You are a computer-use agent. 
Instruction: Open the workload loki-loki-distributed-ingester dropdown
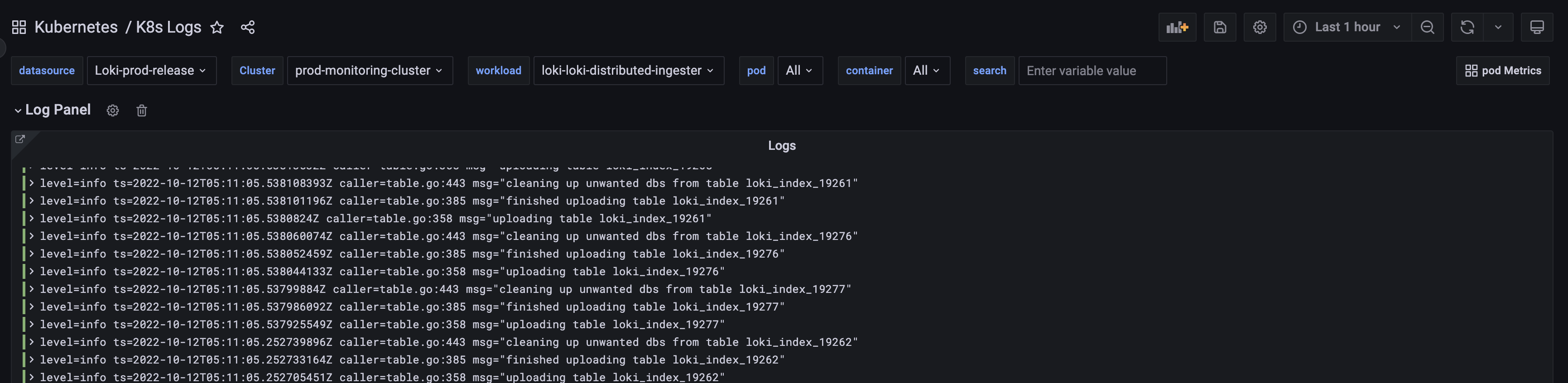(x=628, y=71)
